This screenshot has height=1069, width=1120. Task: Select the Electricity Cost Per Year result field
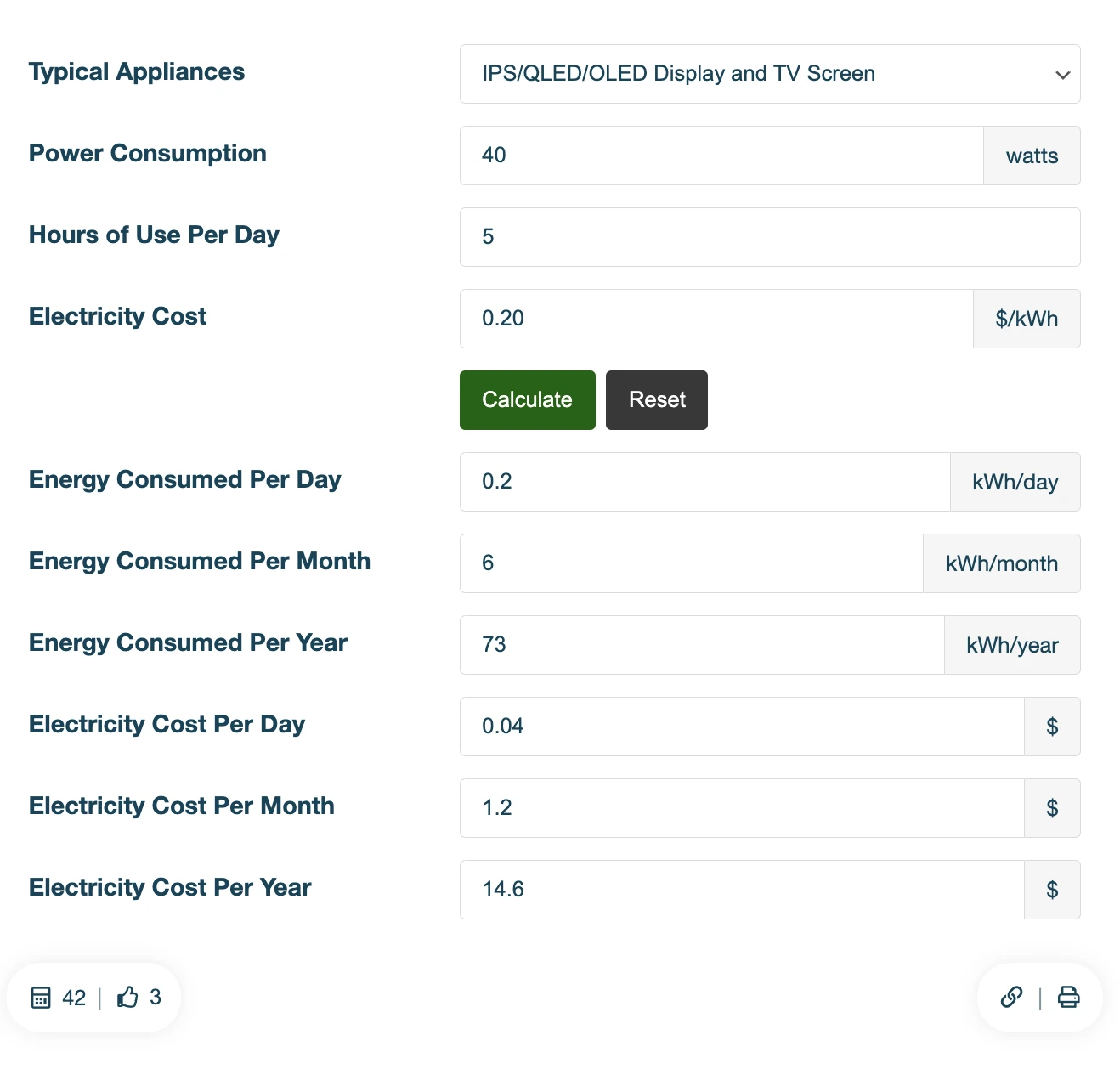[x=742, y=890]
